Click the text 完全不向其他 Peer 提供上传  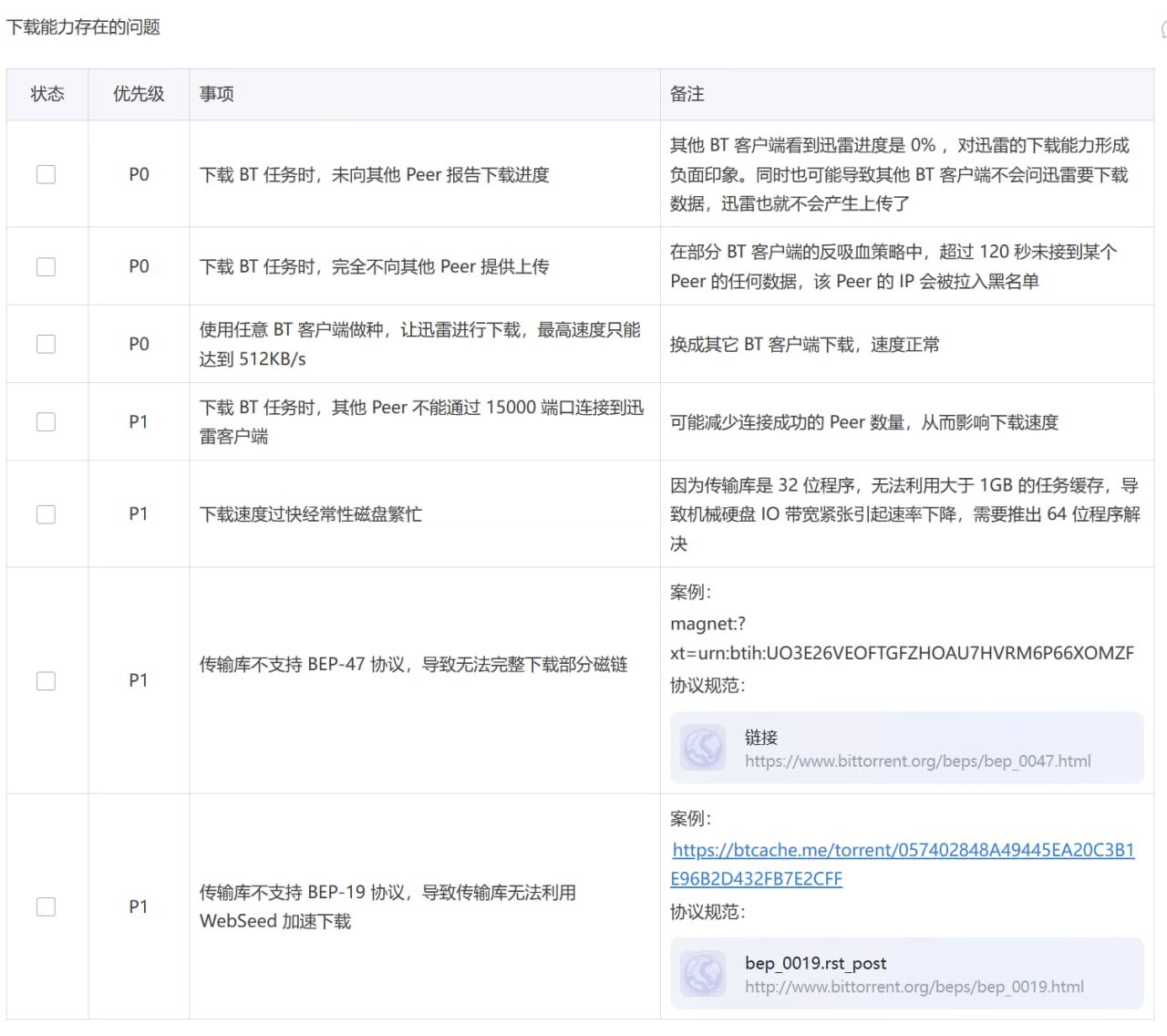(x=440, y=266)
